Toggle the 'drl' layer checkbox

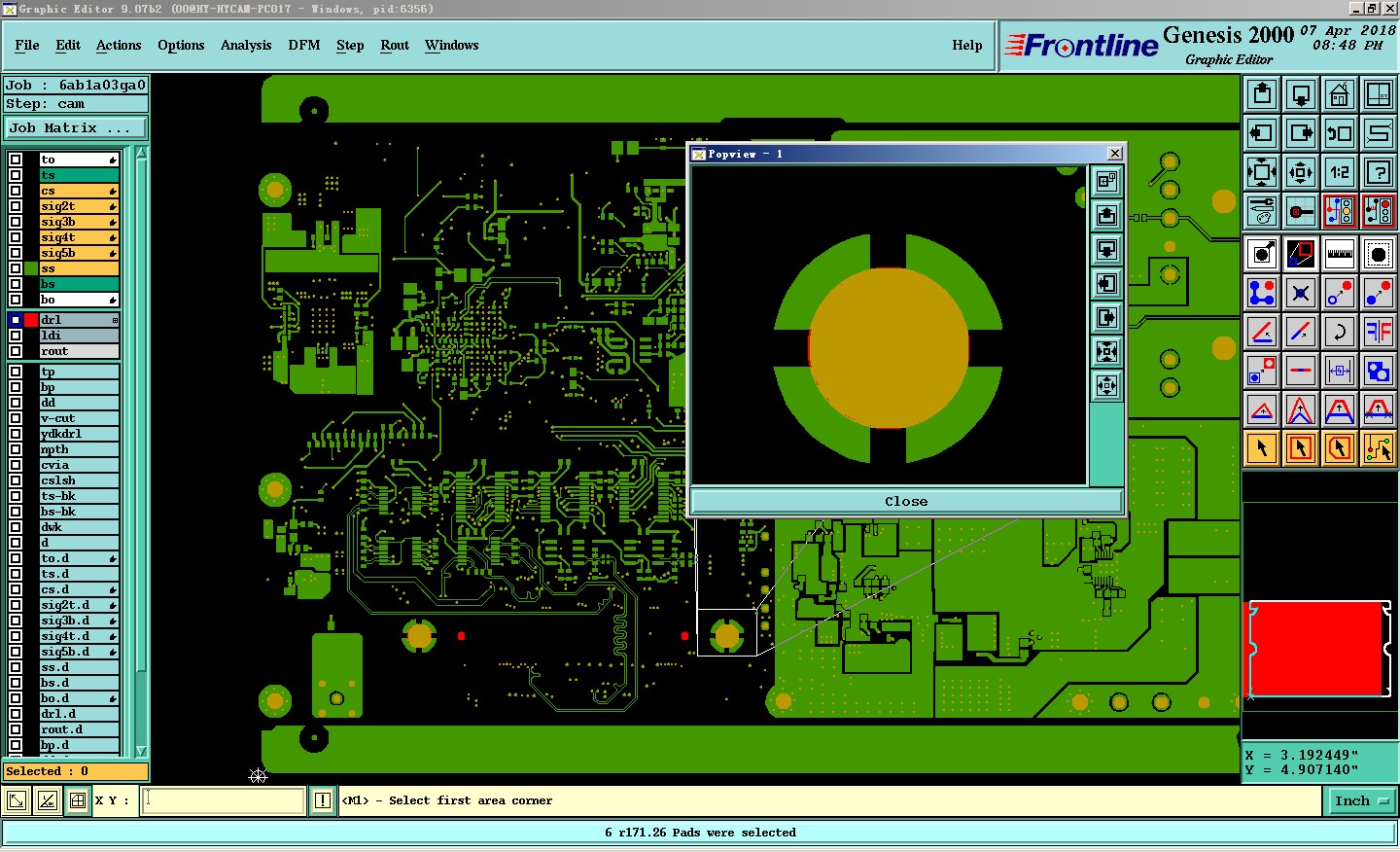click(16, 320)
